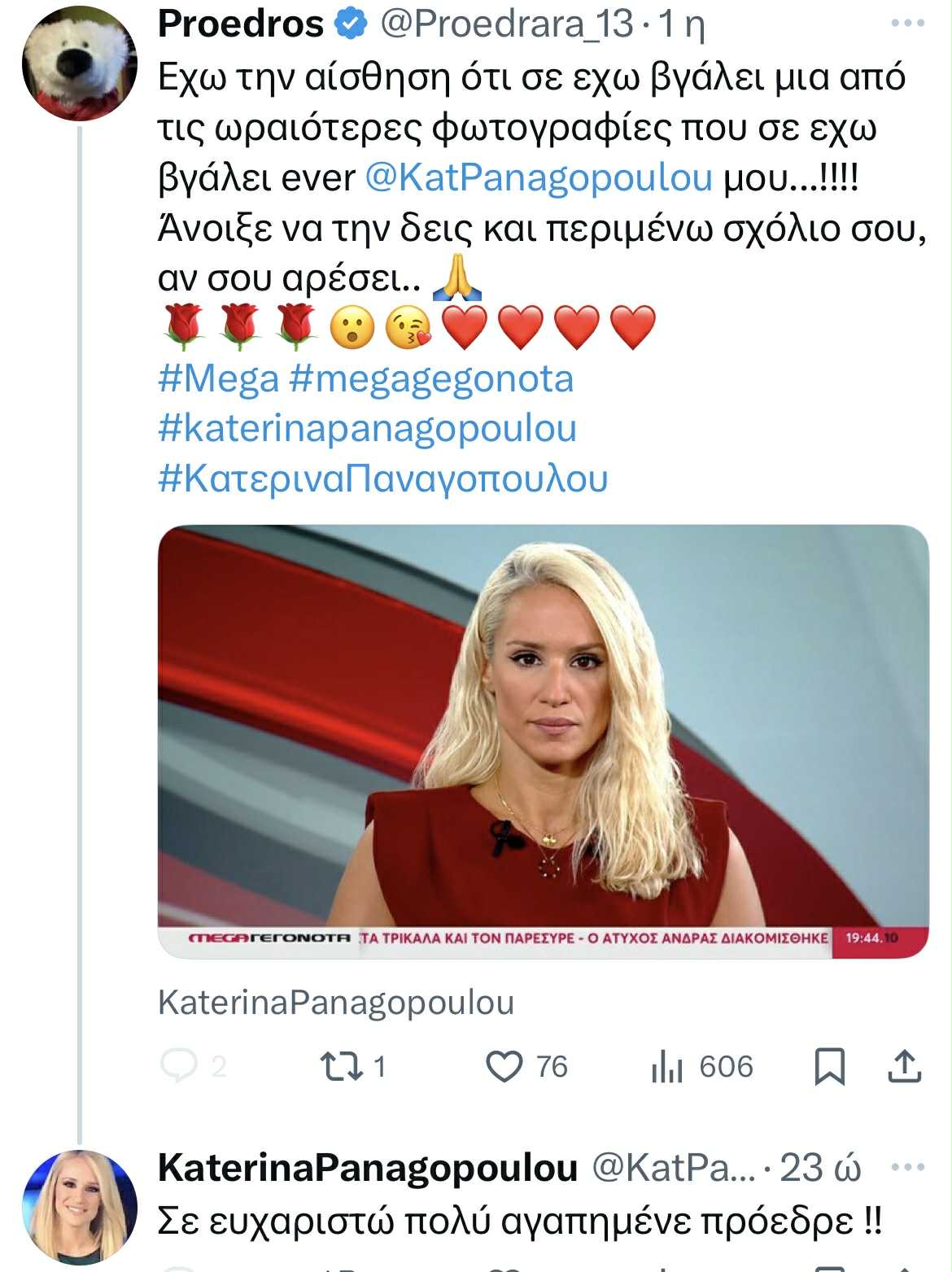Image resolution: width=952 pixels, height=1272 pixels.
Task: Open the #katerinapanagopoulou hashtag
Action: [x=367, y=429]
